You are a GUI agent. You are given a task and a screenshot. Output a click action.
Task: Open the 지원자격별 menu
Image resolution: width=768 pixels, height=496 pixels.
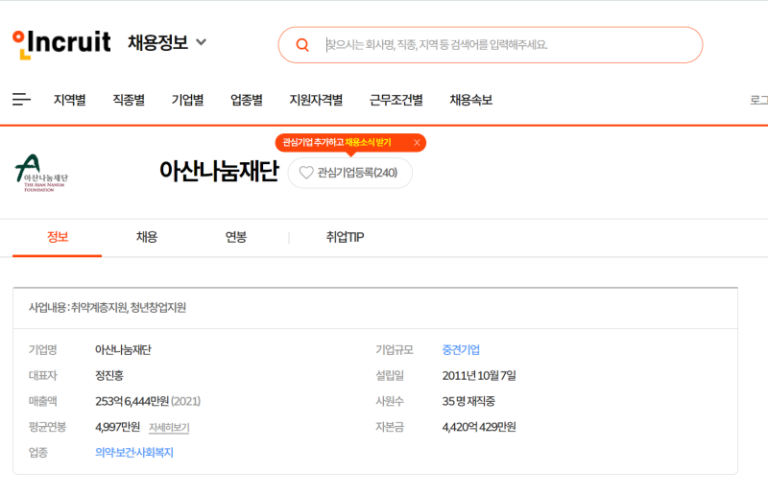point(316,100)
